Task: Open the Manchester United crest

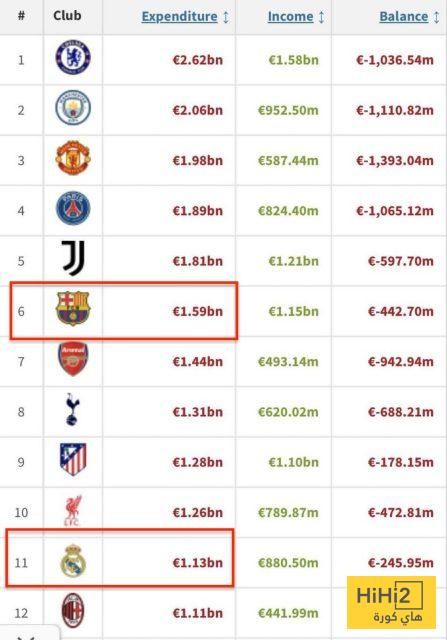Action: click(x=73, y=158)
